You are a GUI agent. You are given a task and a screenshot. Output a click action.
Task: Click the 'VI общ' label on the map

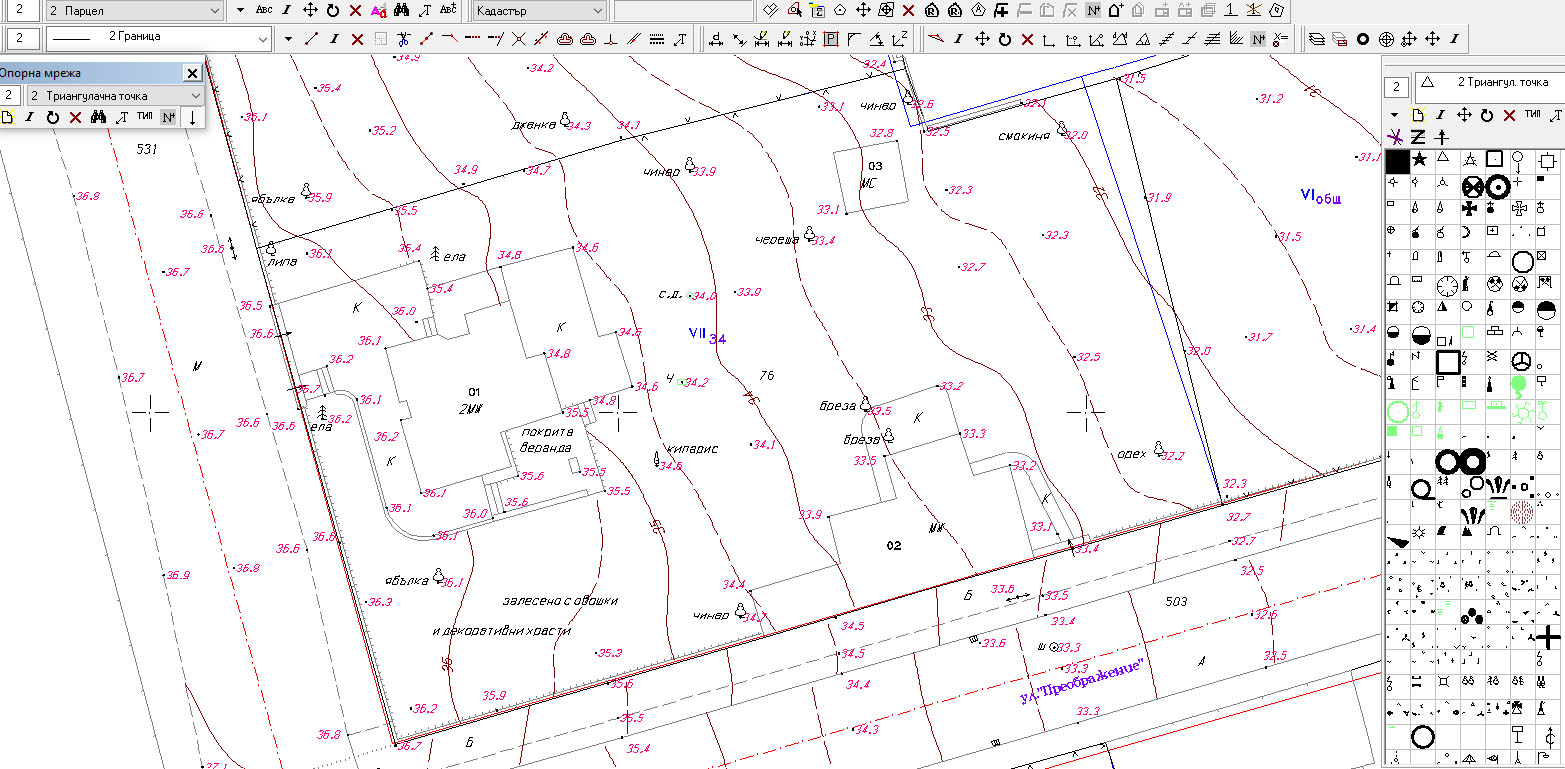tap(1320, 196)
